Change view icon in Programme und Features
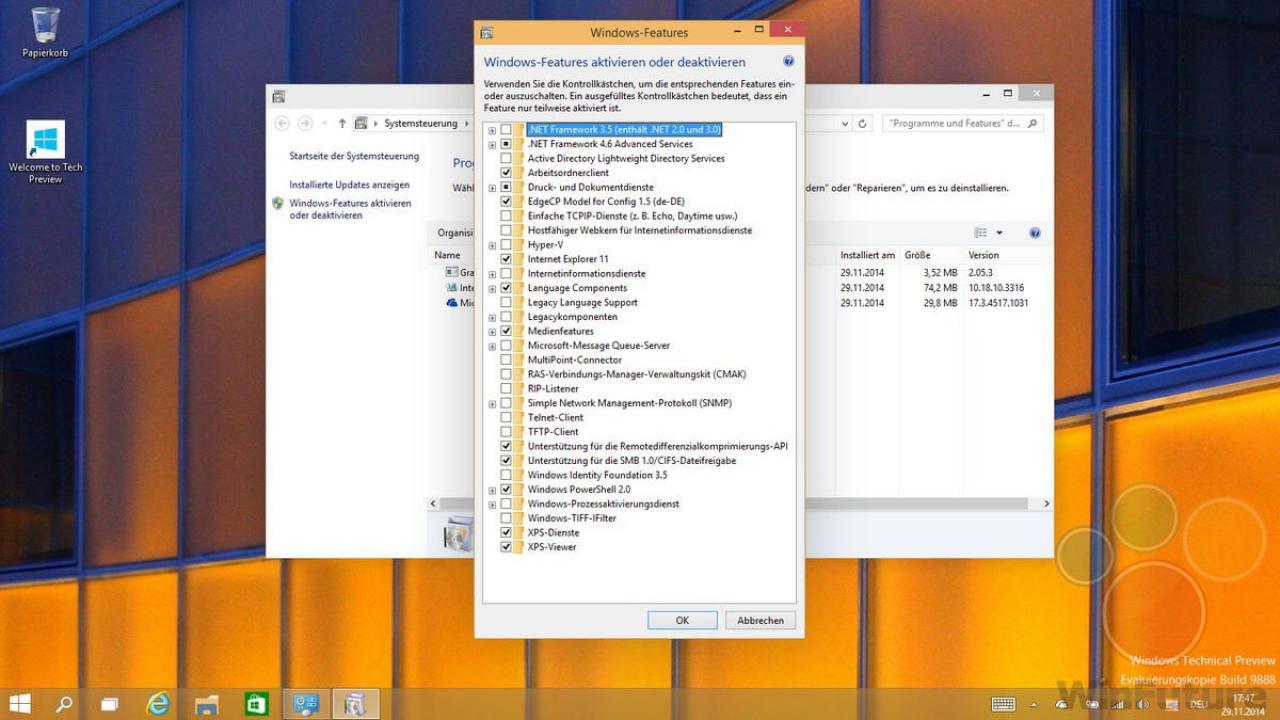Screen dimensions: 1280x720 (x=981, y=232)
